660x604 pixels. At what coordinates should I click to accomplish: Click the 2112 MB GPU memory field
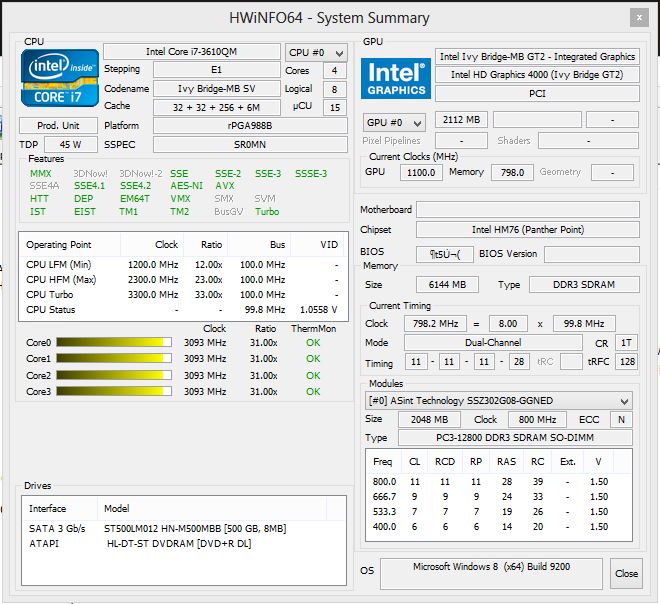[x=461, y=120]
